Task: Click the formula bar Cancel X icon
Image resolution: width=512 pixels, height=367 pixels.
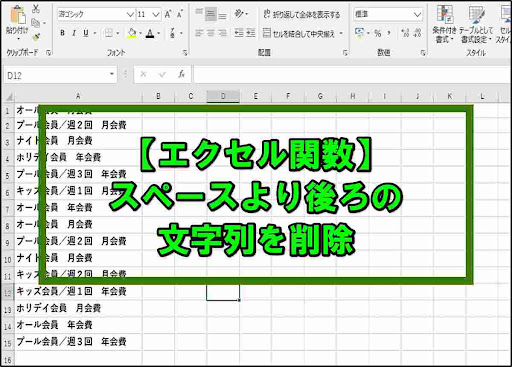Action: coord(143,74)
